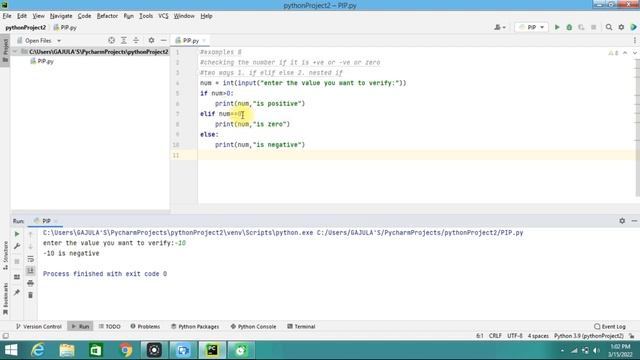Open Google Chrome from taskbar

point(126,350)
